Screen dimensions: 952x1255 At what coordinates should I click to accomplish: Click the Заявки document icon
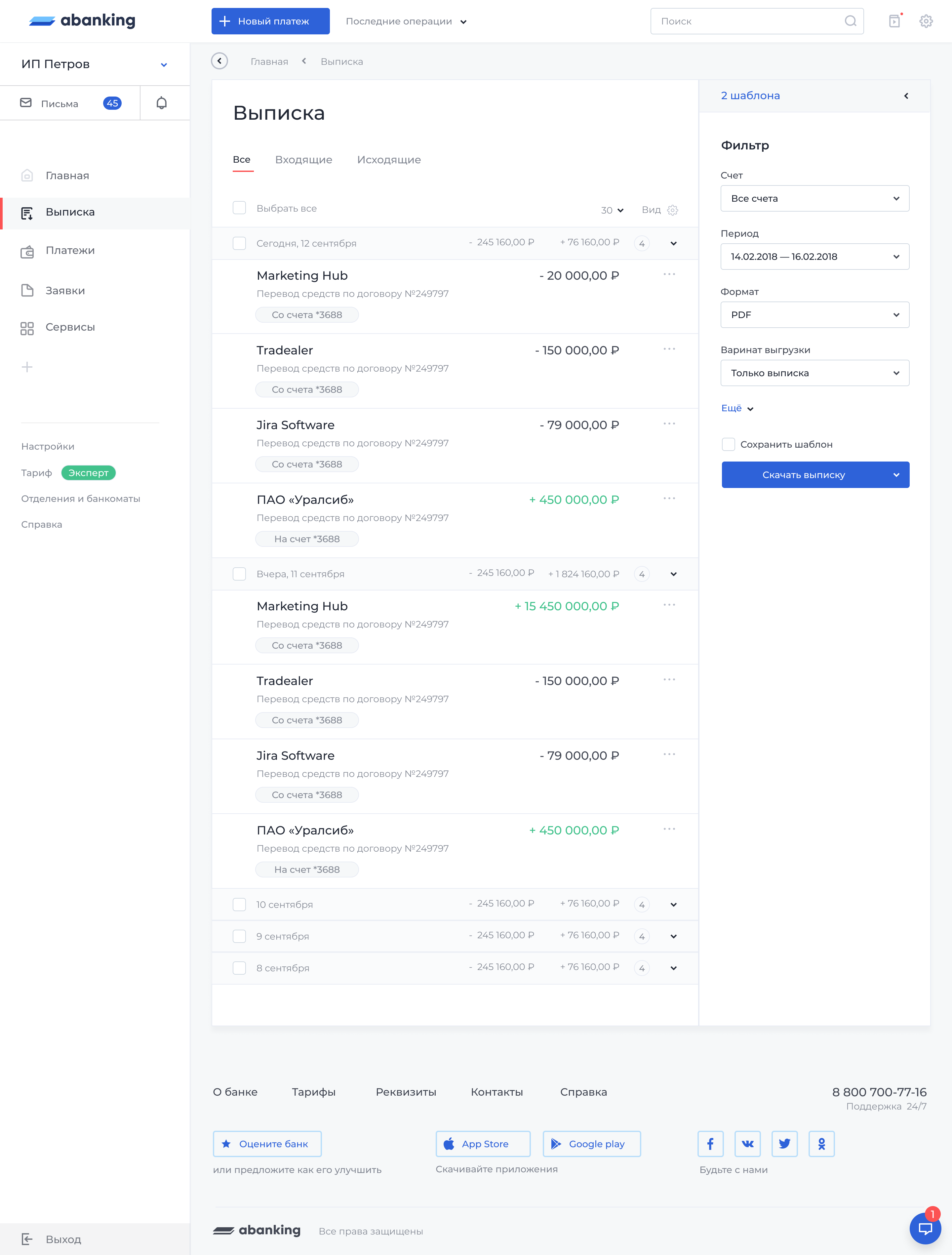click(27, 291)
